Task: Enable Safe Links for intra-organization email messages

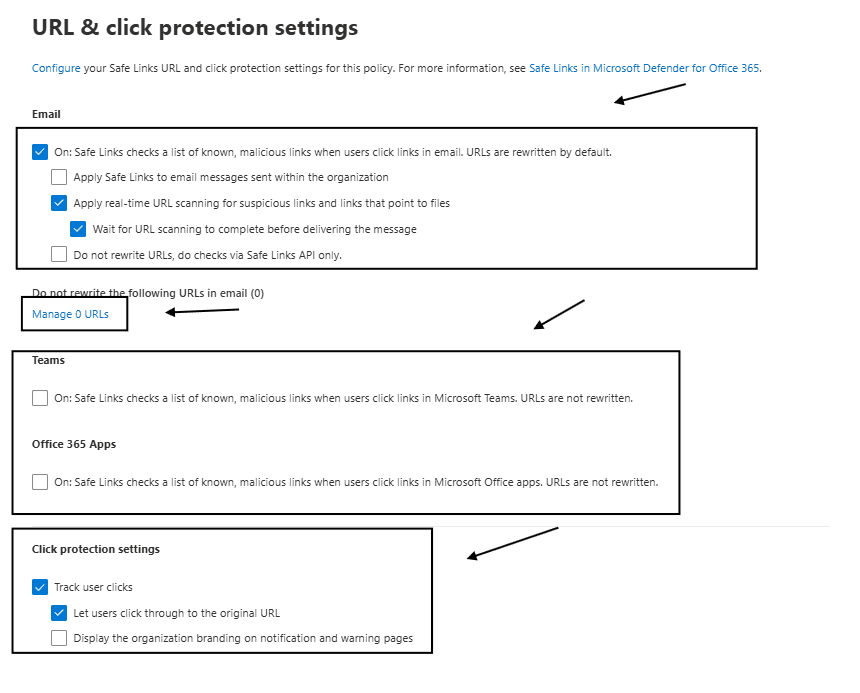Action: [x=57, y=177]
